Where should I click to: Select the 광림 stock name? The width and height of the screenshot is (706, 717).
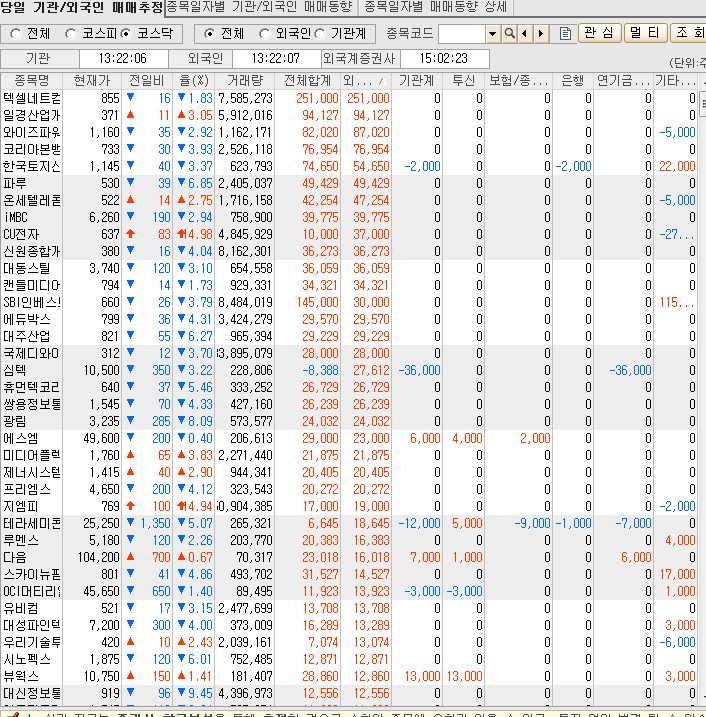pyautogui.click(x=15, y=421)
